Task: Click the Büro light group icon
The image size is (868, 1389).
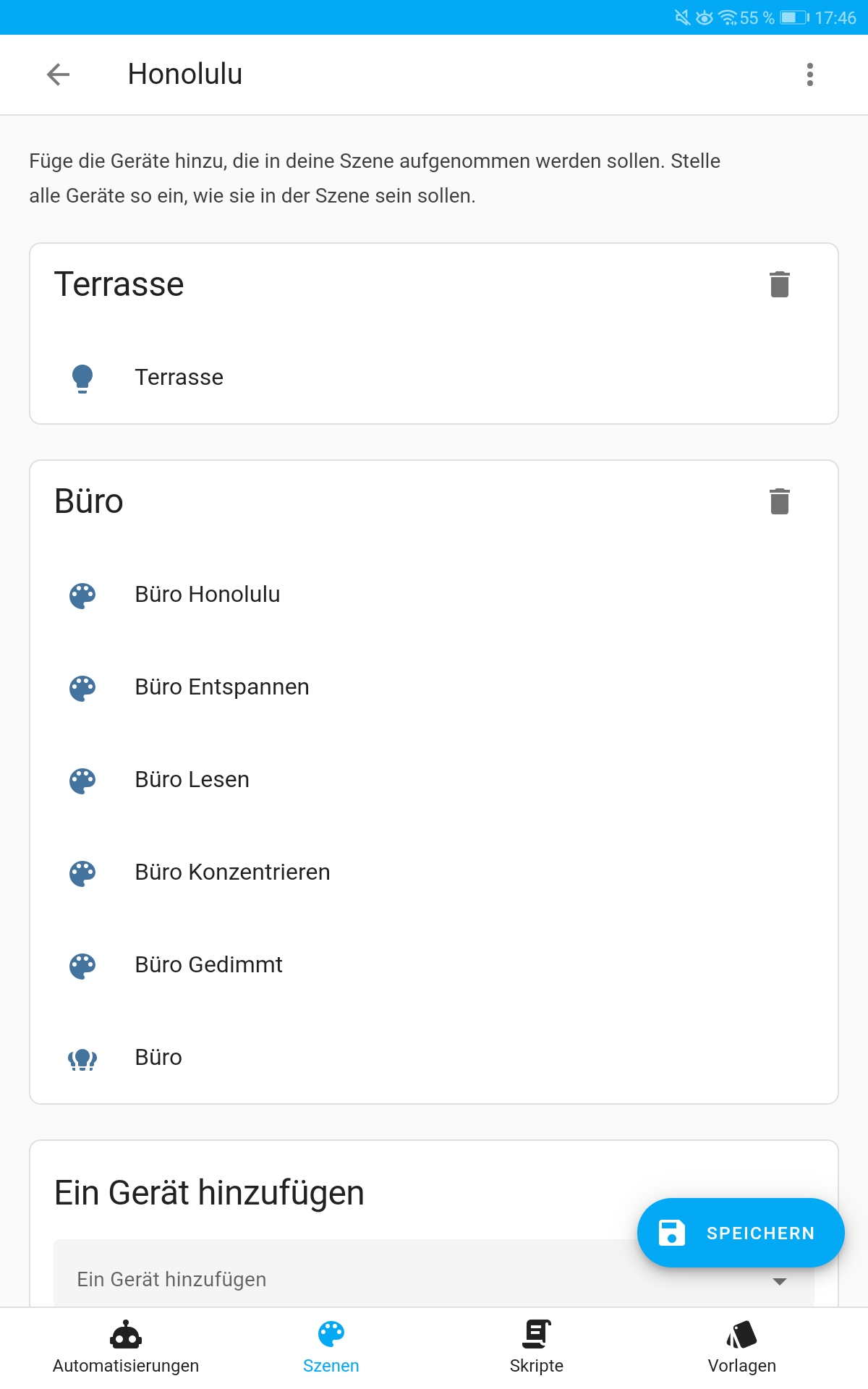Action: point(82,1058)
